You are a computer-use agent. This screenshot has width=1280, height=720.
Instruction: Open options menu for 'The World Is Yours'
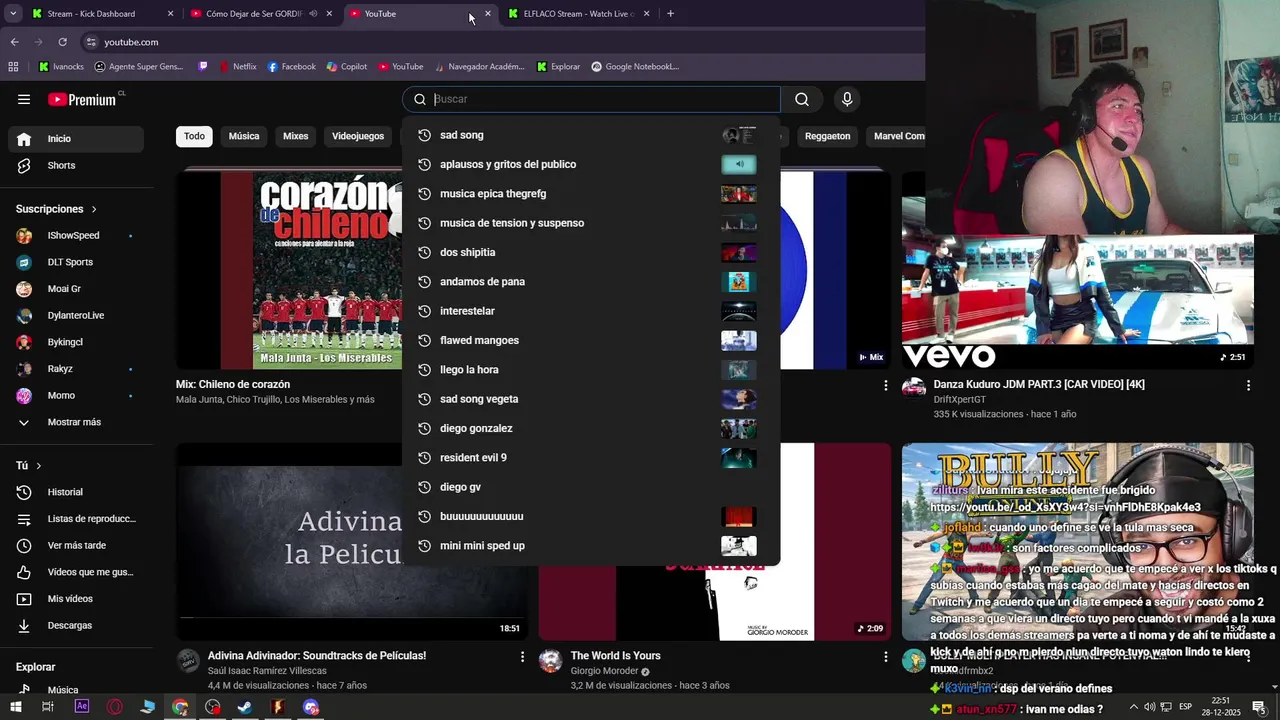tap(885, 657)
